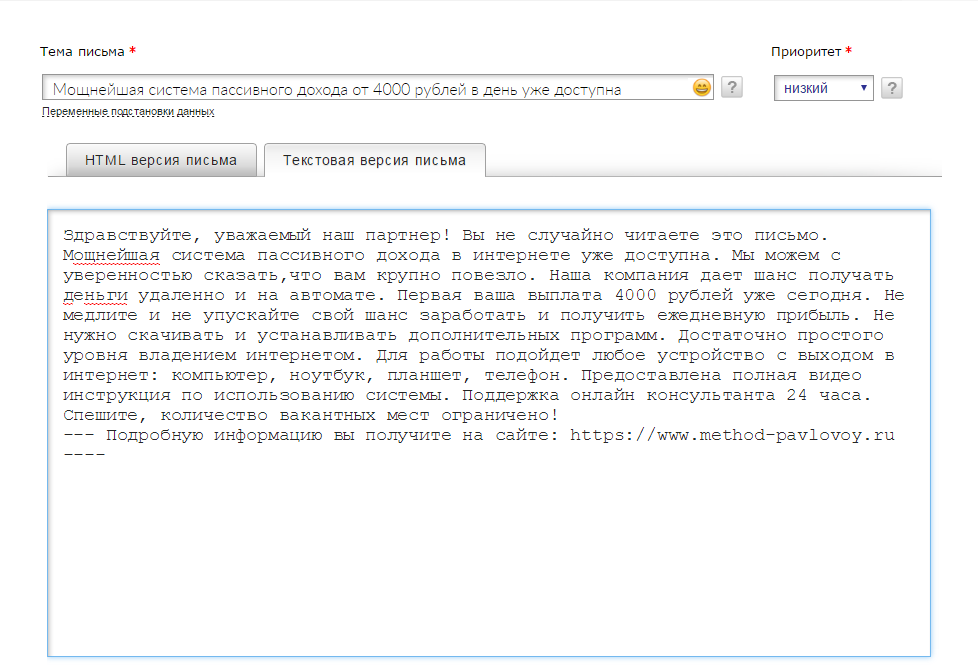Click inside the letter body text area
The width and height of the screenshot is (978, 670).
489,433
